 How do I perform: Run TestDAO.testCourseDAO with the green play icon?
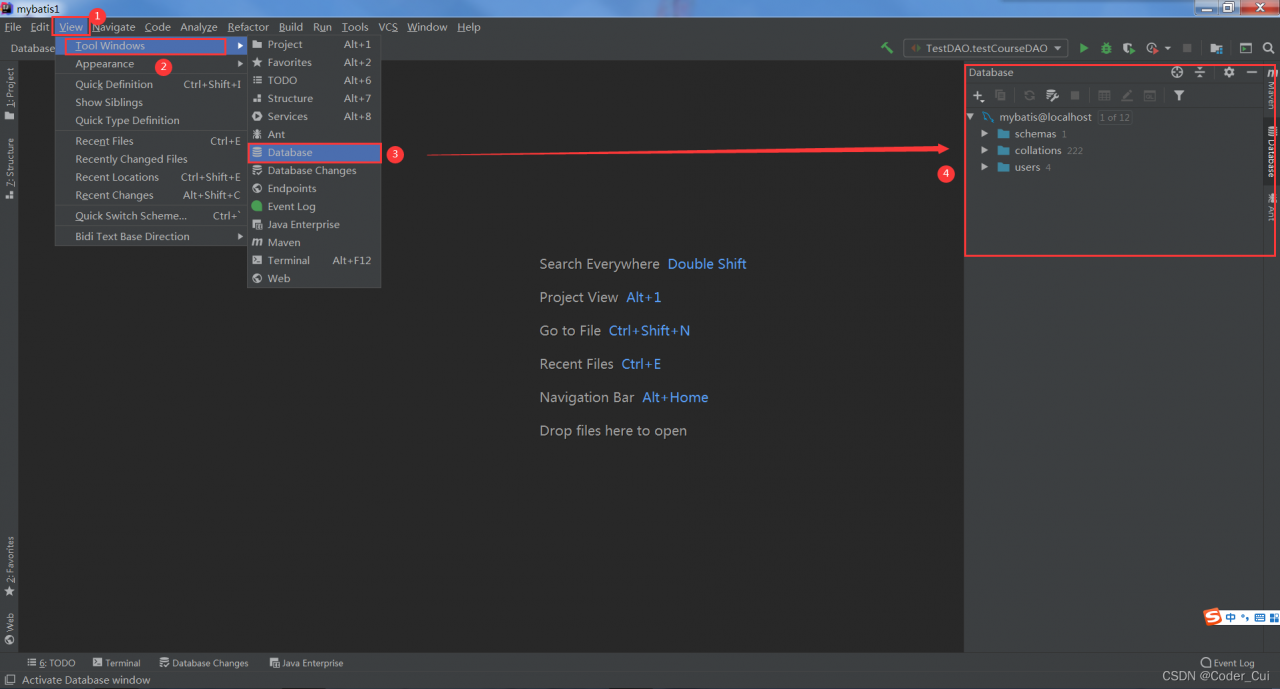point(1083,48)
